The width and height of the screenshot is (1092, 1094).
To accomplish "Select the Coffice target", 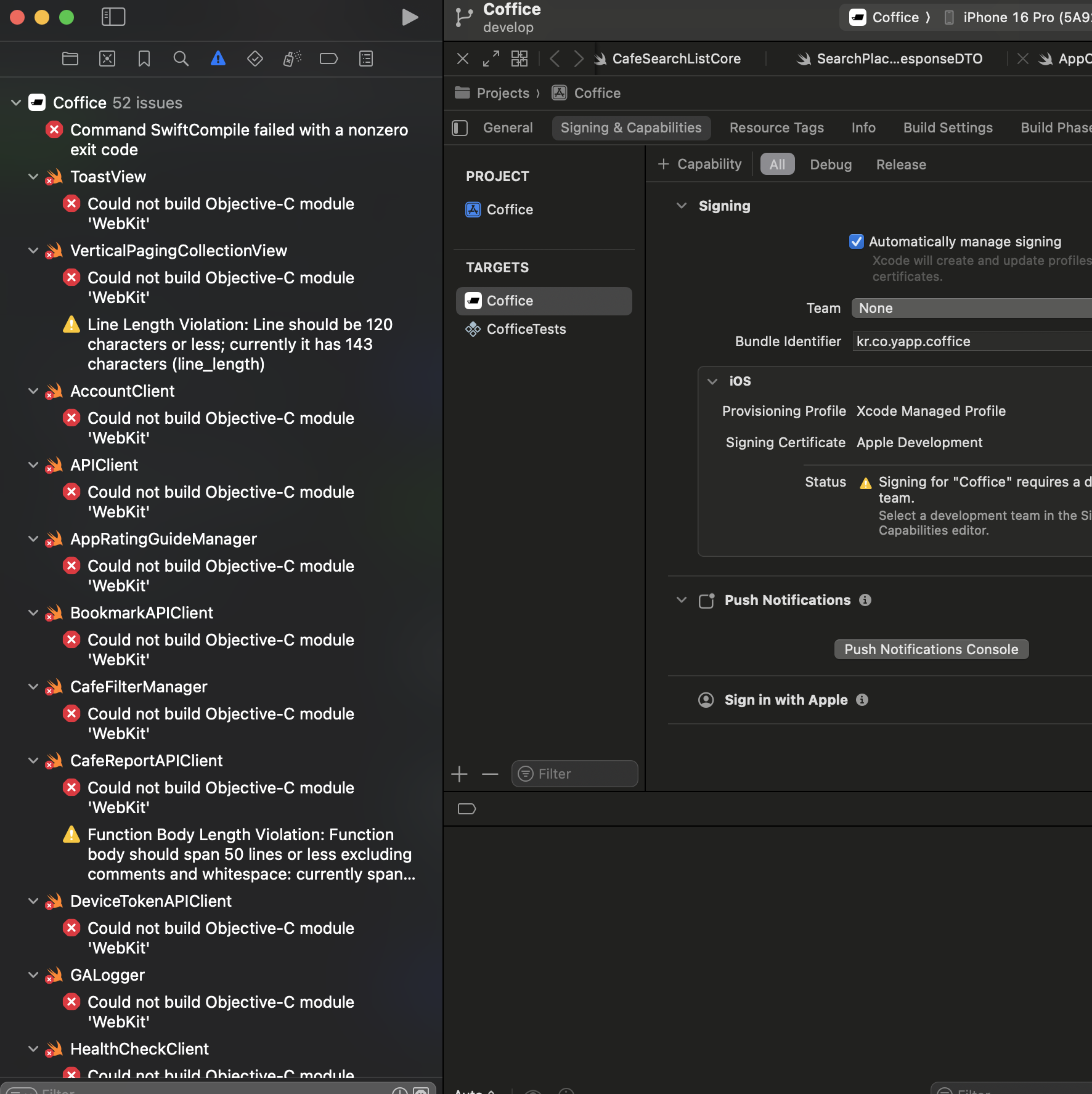I will pos(544,301).
